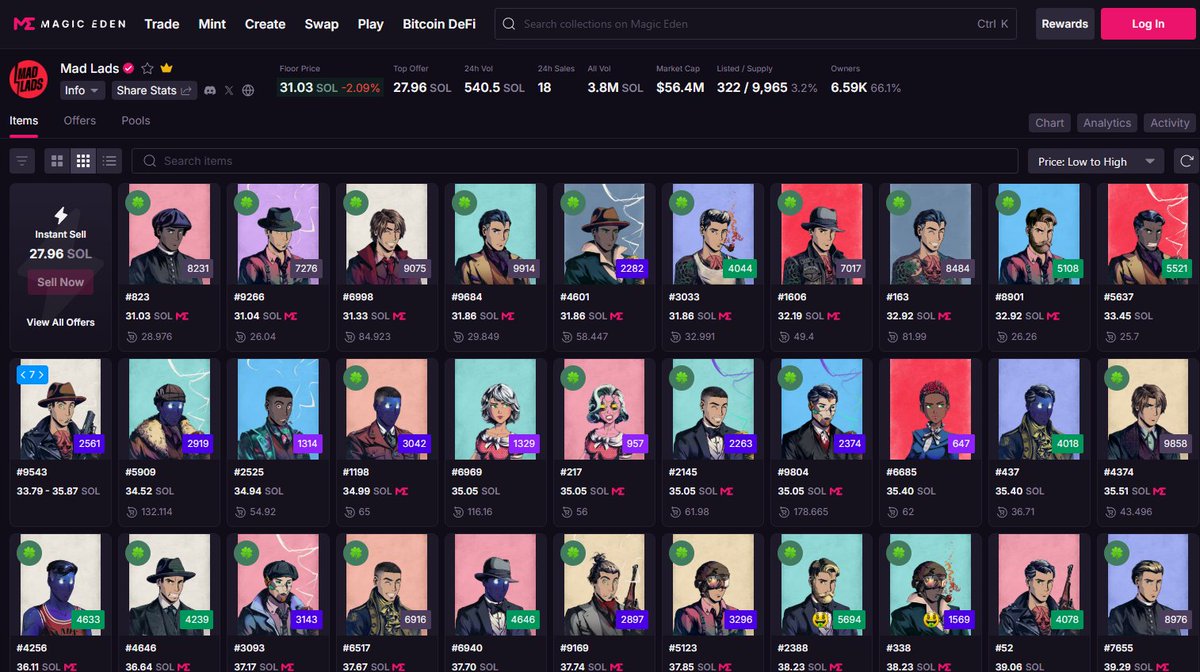Switch to list view layout
The height and width of the screenshot is (672, 1200).
click(109, 161)
